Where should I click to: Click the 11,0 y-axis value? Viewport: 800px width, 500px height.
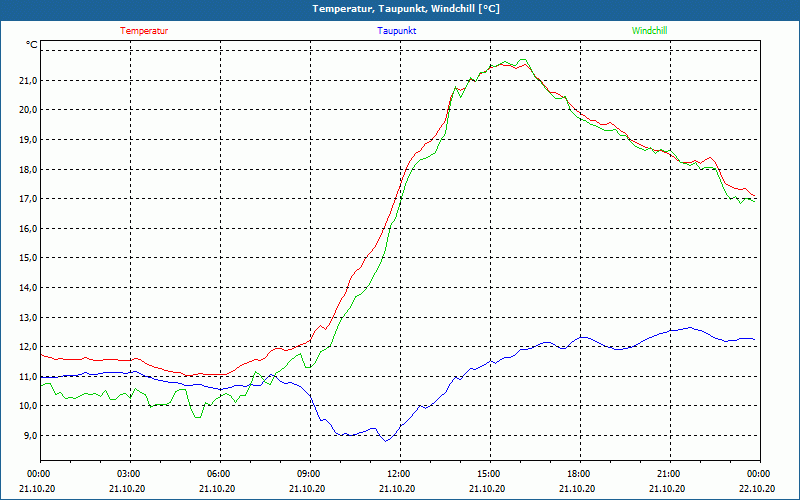pos(29,376)
